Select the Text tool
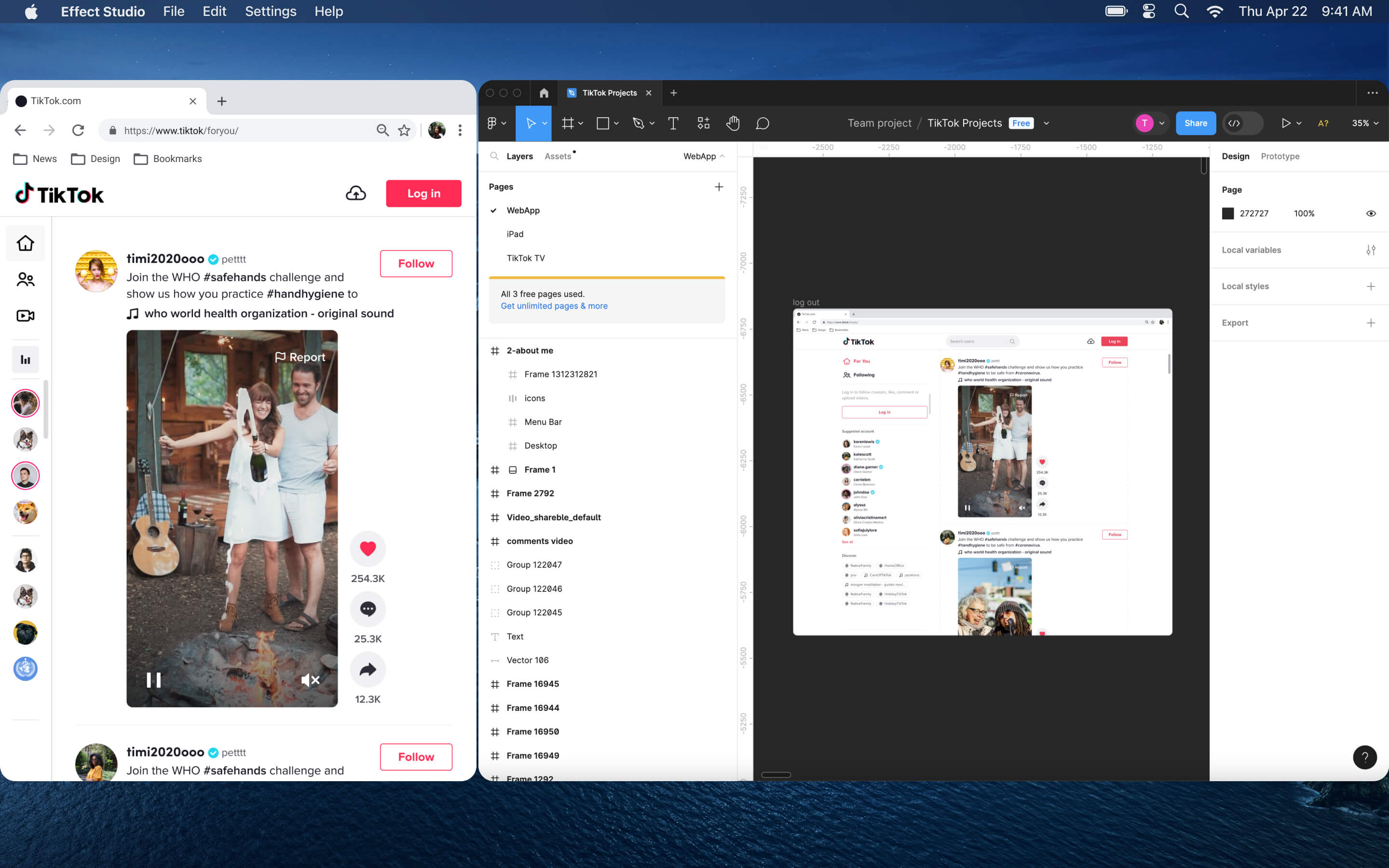This screenshot has width=1389, height=868. (673, 123)
